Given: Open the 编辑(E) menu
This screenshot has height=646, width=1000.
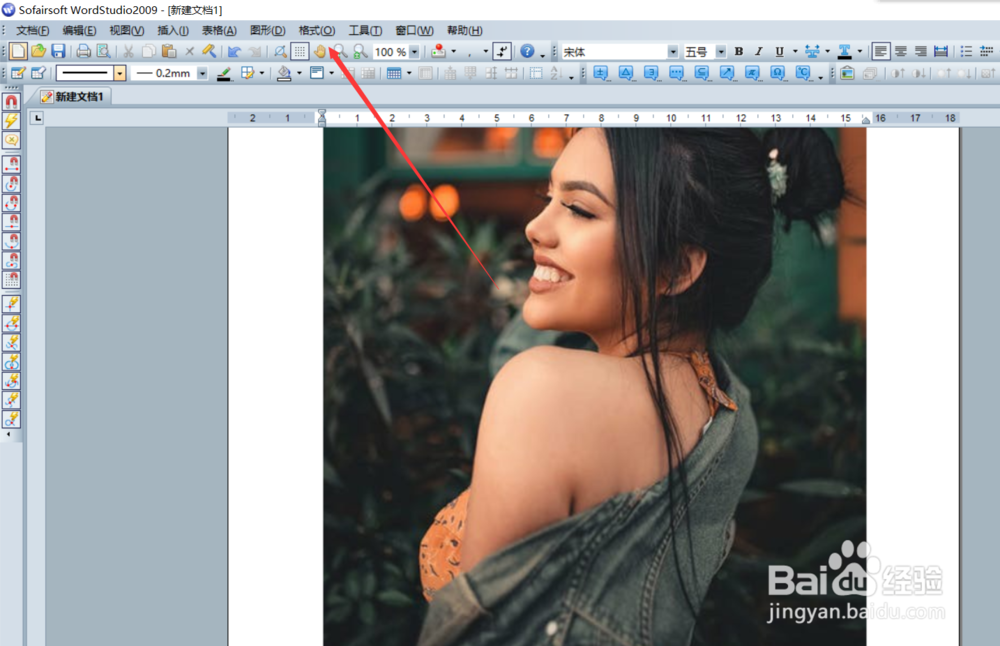Looking at the screenshot, I should pyautogui.click(x=79, y=31).
